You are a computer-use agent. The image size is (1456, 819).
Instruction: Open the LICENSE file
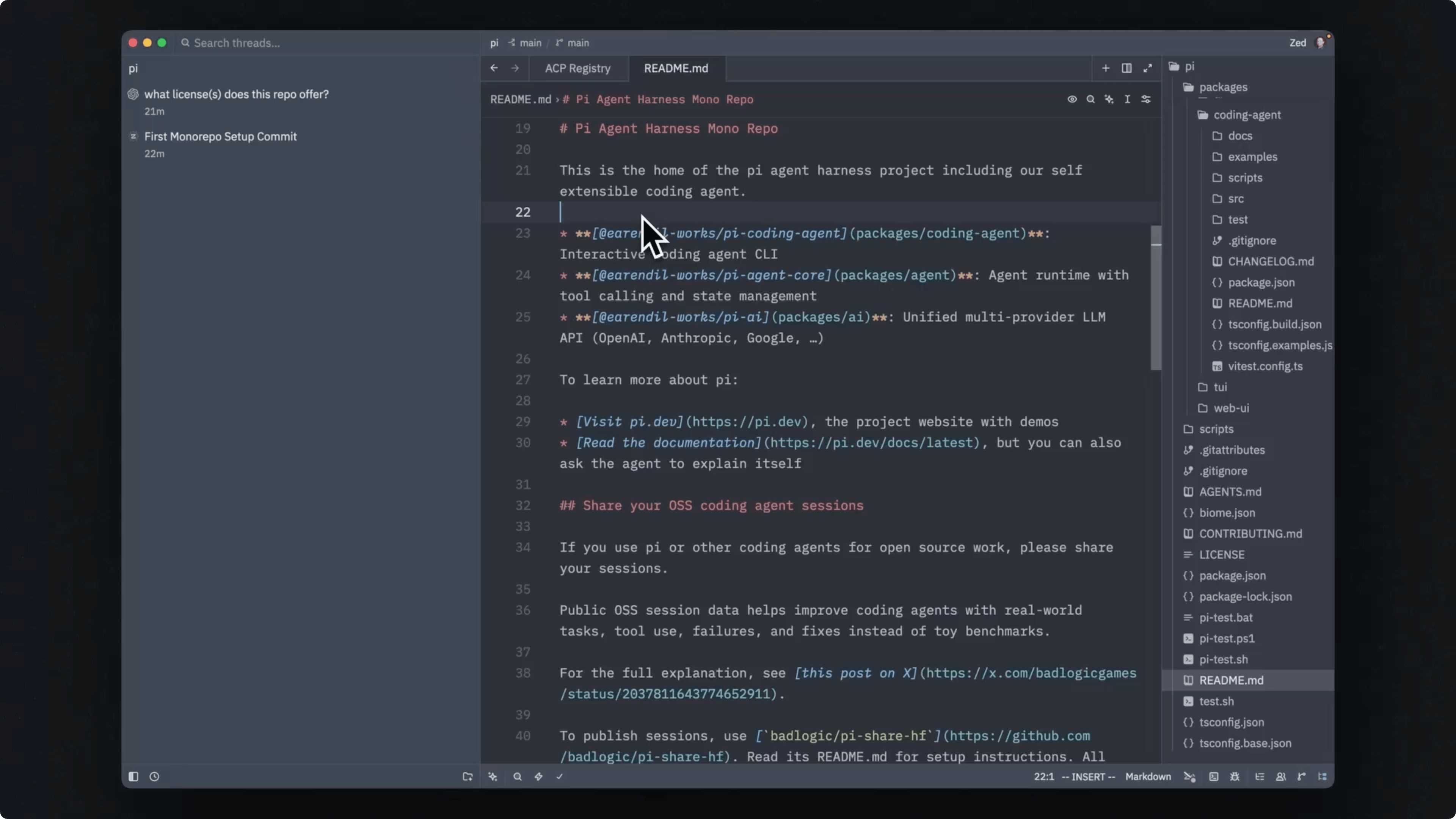pyautogui.click(x=1249, y=554)
